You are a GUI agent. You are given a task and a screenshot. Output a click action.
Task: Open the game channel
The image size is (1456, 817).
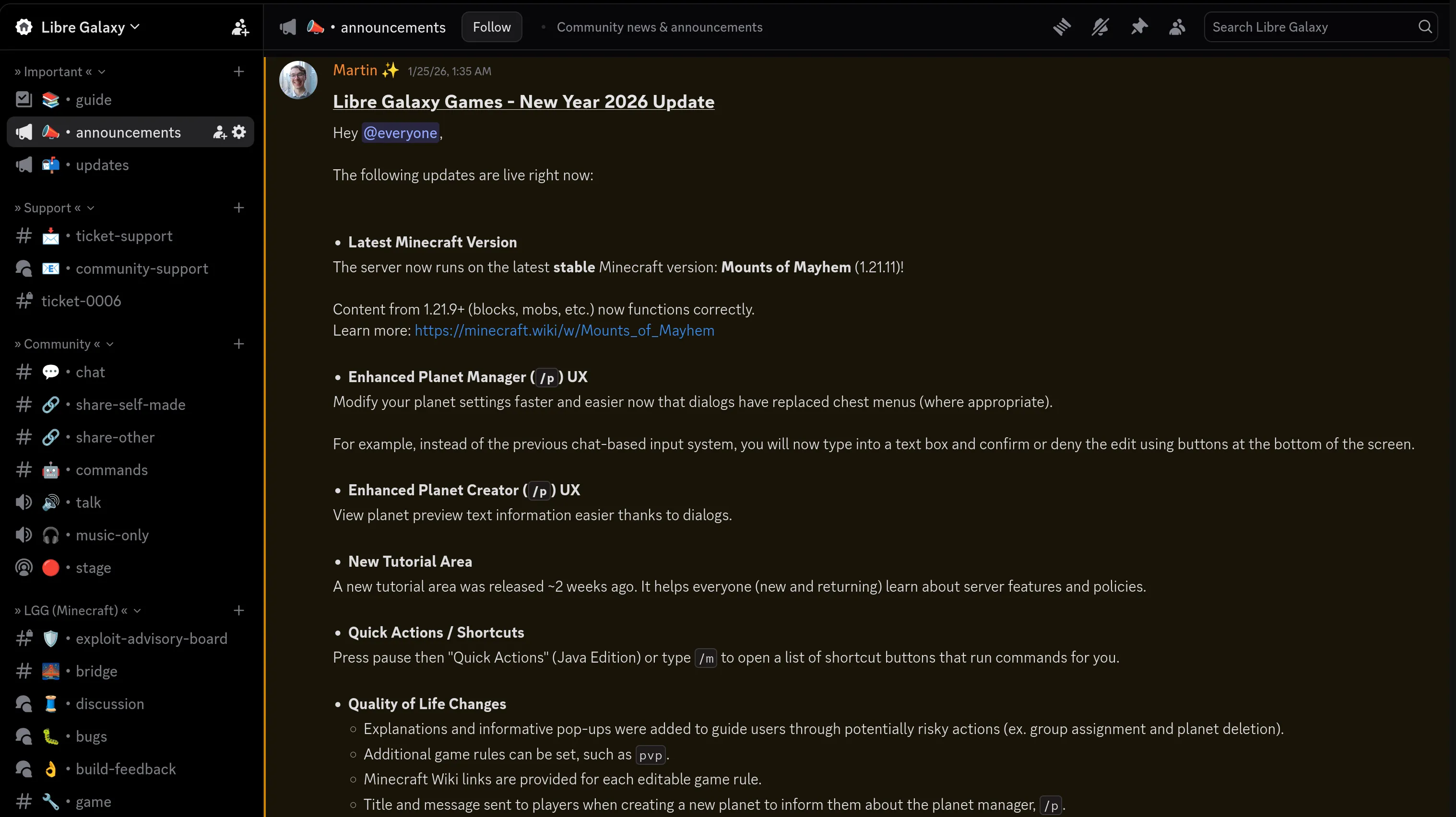[x=130, y=802]
